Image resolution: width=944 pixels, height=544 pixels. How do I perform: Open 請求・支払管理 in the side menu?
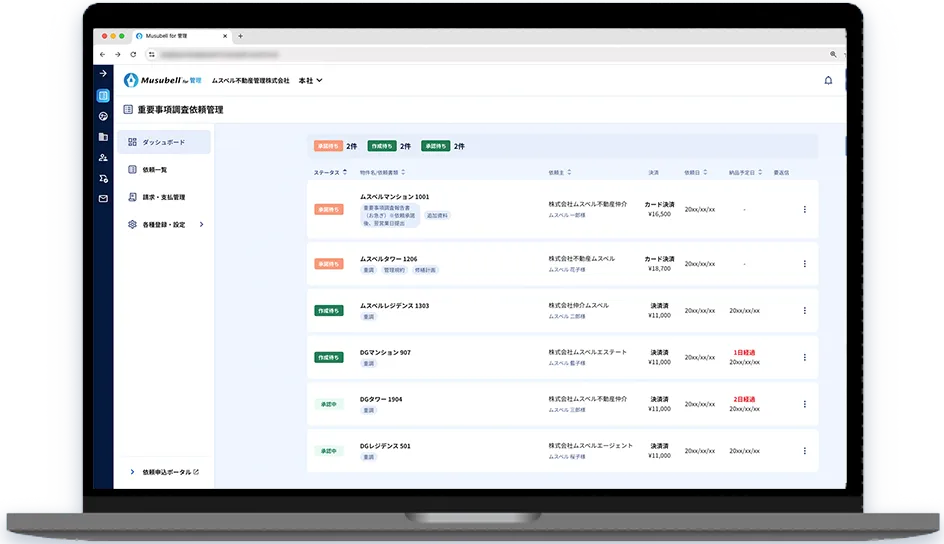coord(164,197)
